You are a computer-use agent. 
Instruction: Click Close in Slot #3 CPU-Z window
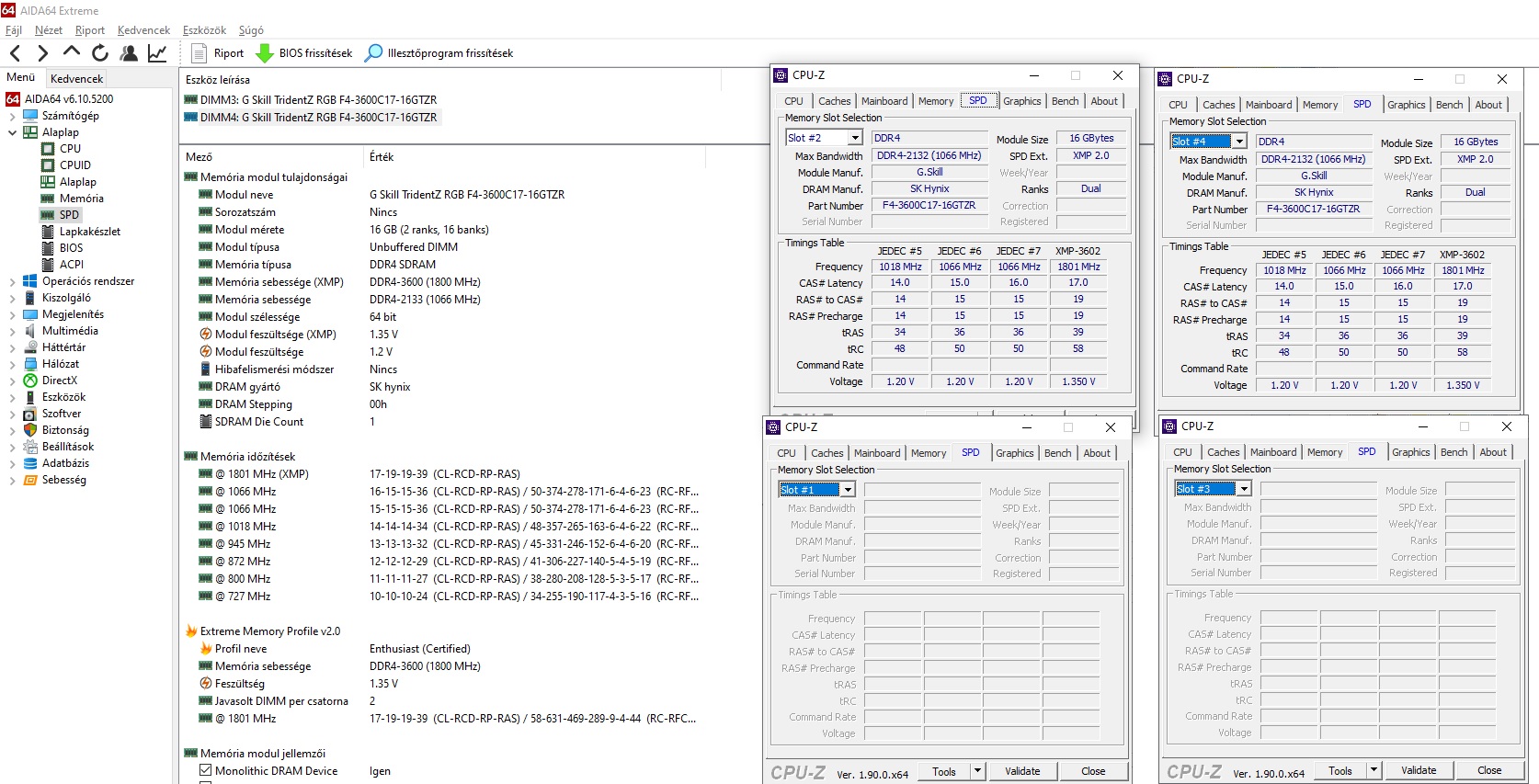(x=1489, y=770)
